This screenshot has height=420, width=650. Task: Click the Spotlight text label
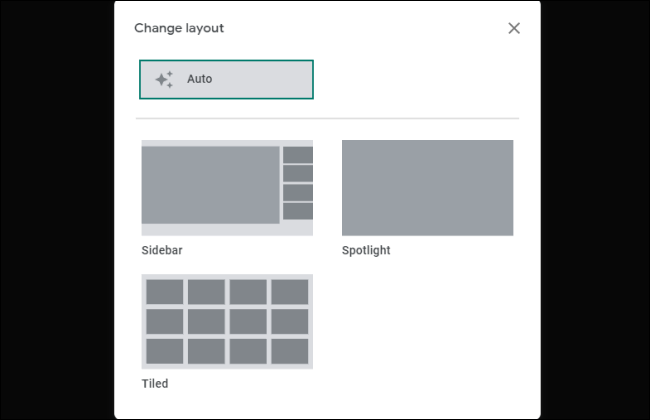366,250
